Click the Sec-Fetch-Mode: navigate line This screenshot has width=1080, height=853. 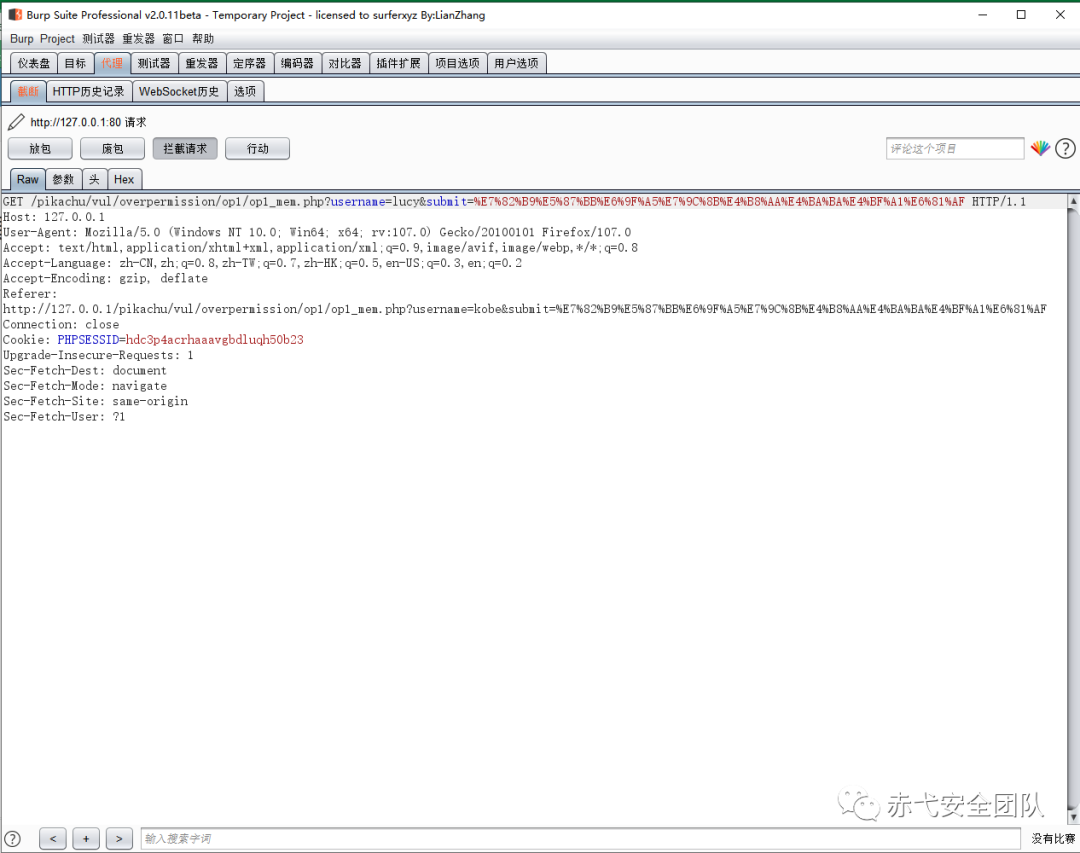[85, 385]
